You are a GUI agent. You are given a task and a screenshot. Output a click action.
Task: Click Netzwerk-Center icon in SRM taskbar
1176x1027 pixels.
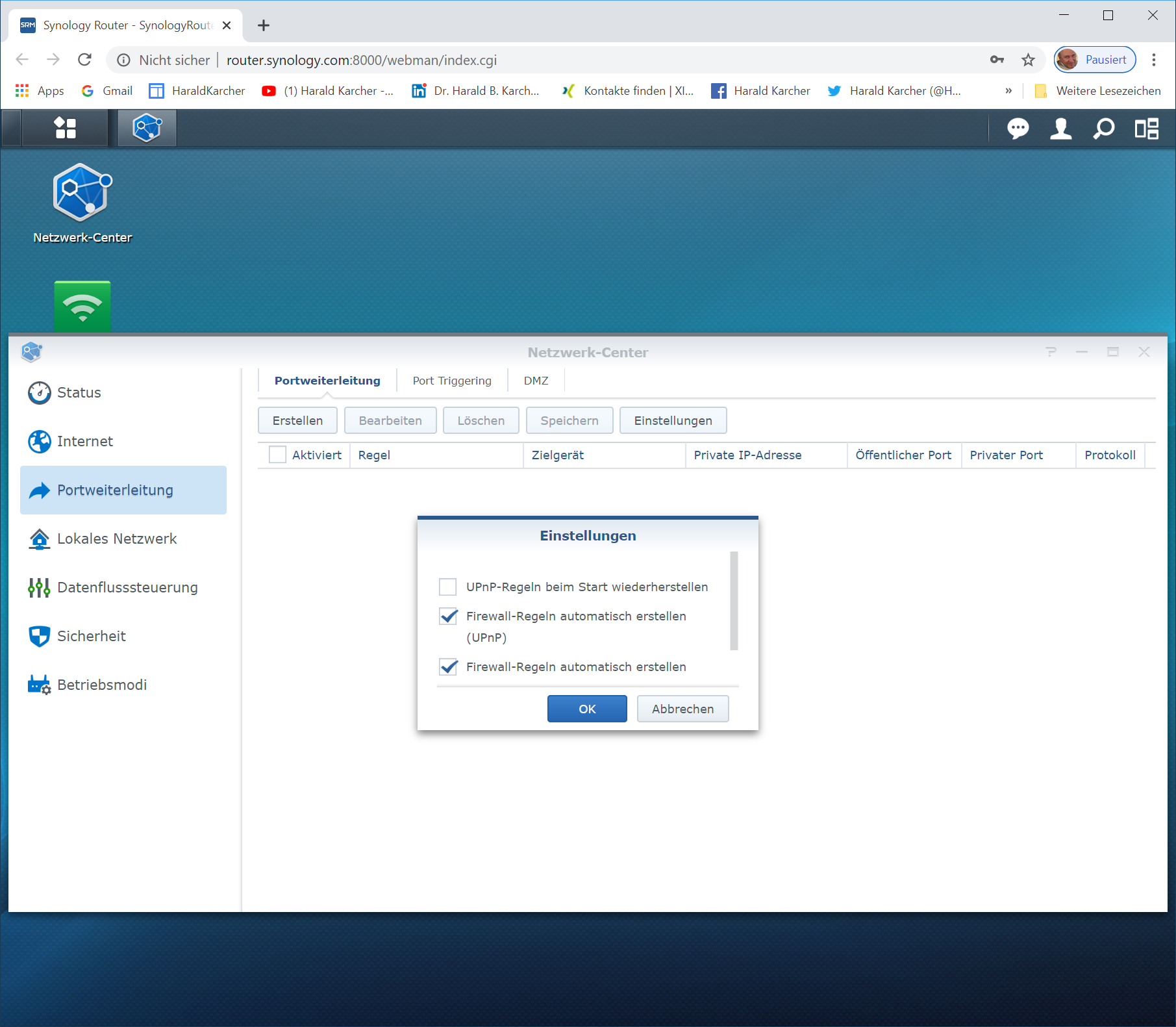click(147, 128)
